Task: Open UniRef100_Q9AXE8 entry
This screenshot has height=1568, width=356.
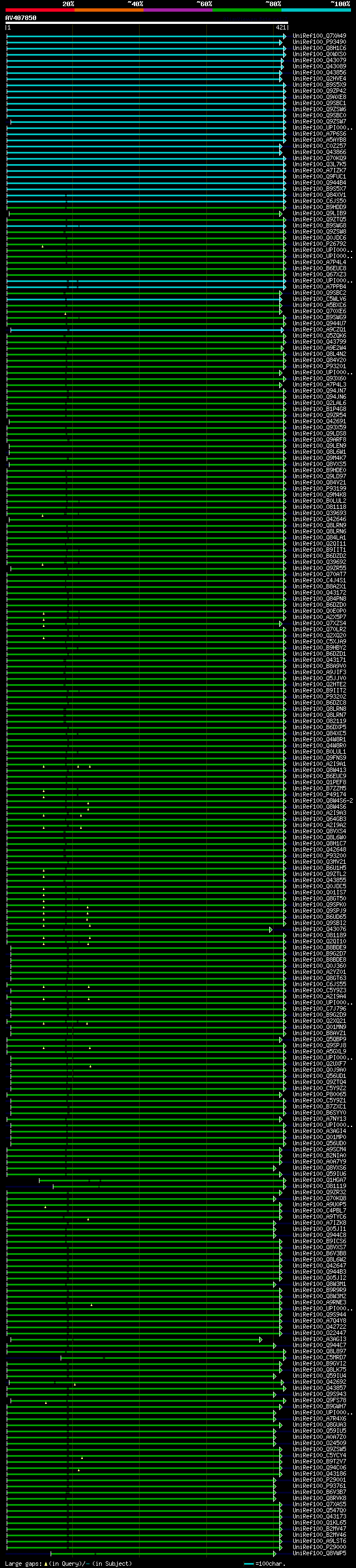Action: click(319, 97)
